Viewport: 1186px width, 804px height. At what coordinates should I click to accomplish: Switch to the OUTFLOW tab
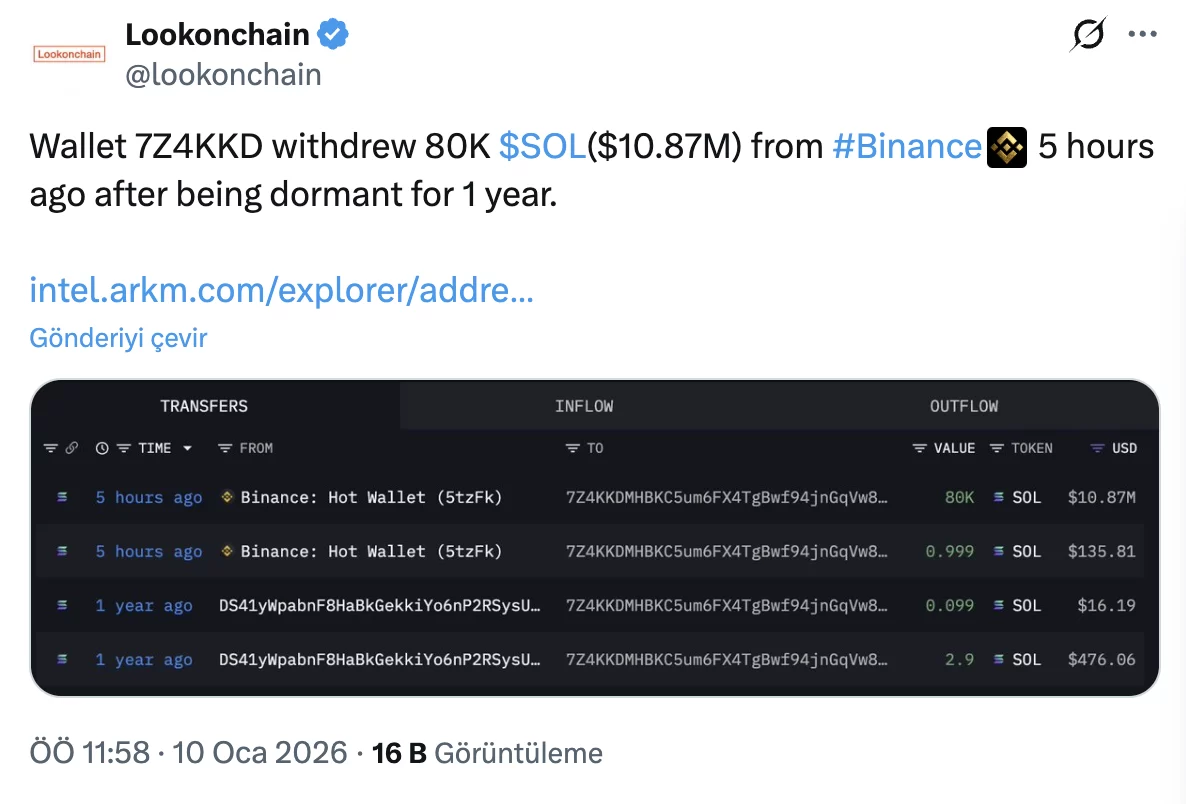tap(963, 406)
